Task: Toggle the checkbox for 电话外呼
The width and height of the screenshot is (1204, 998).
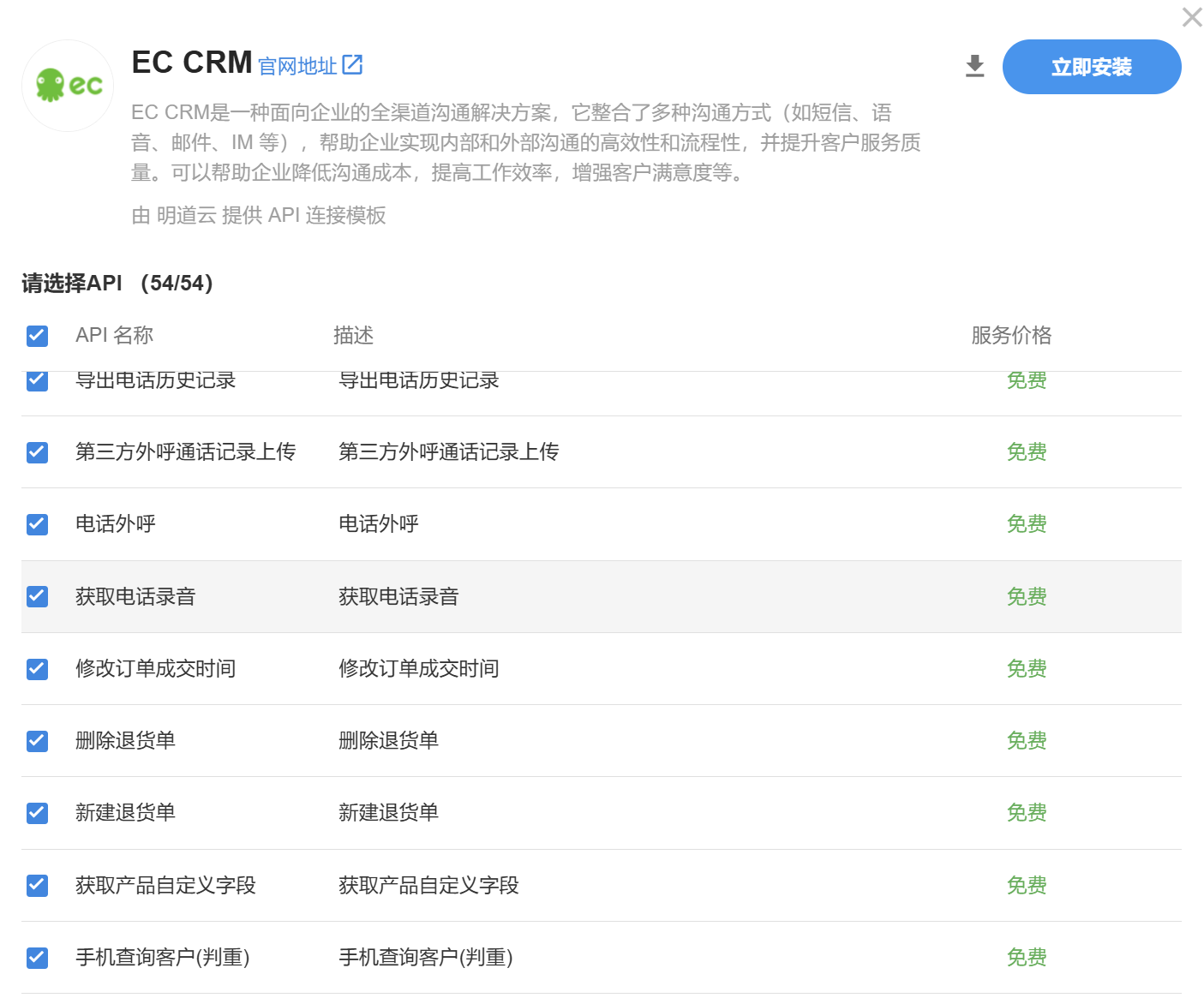Action: 37,524
